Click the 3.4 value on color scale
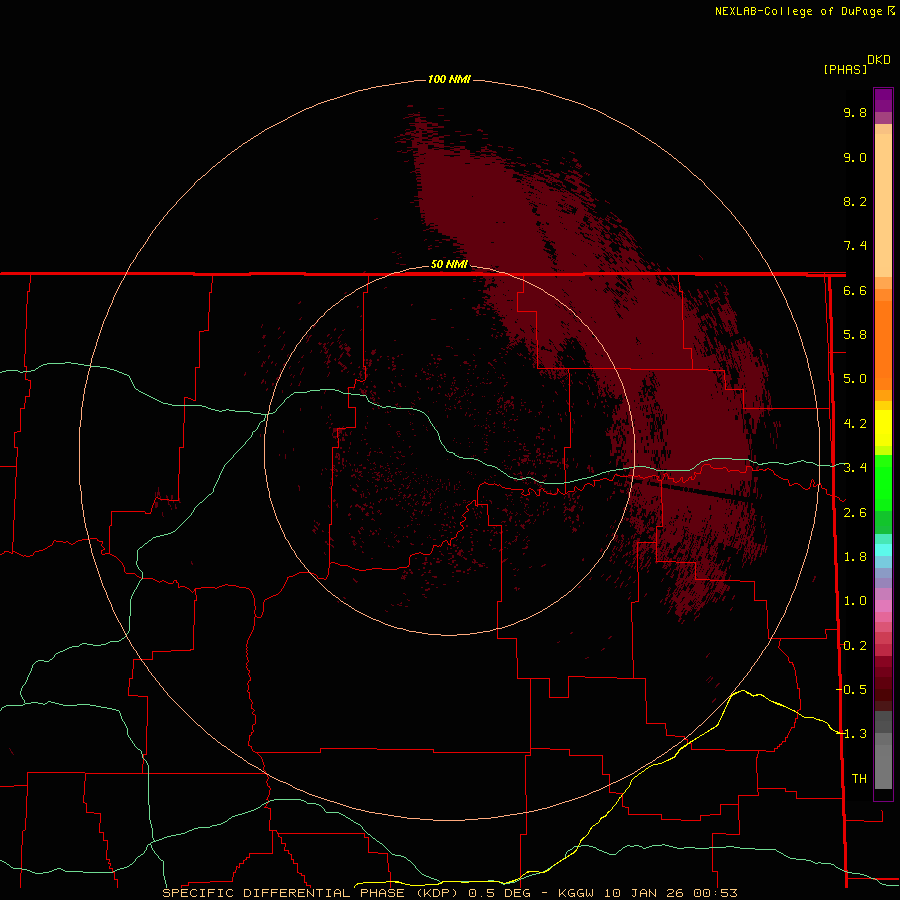Viewport: 900px width, 900px height. pyautogui.click(x=855, y=468)
